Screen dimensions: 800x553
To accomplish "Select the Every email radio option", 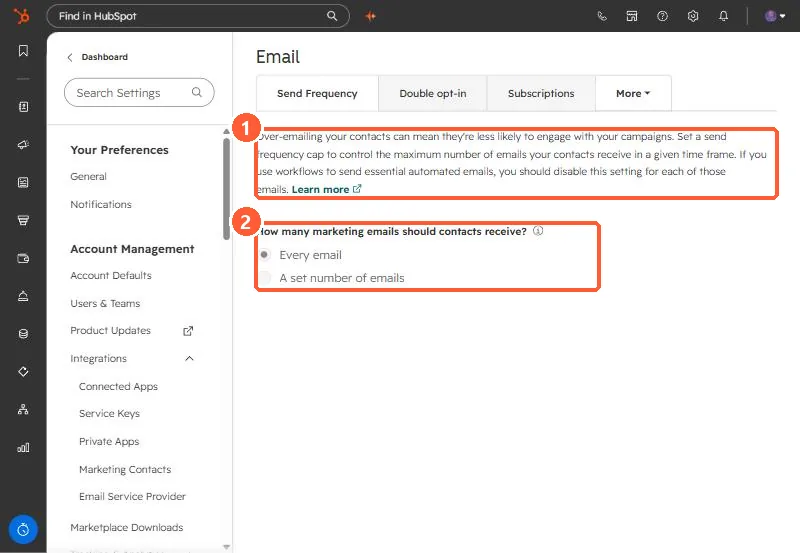I will (x=264, y=255).
